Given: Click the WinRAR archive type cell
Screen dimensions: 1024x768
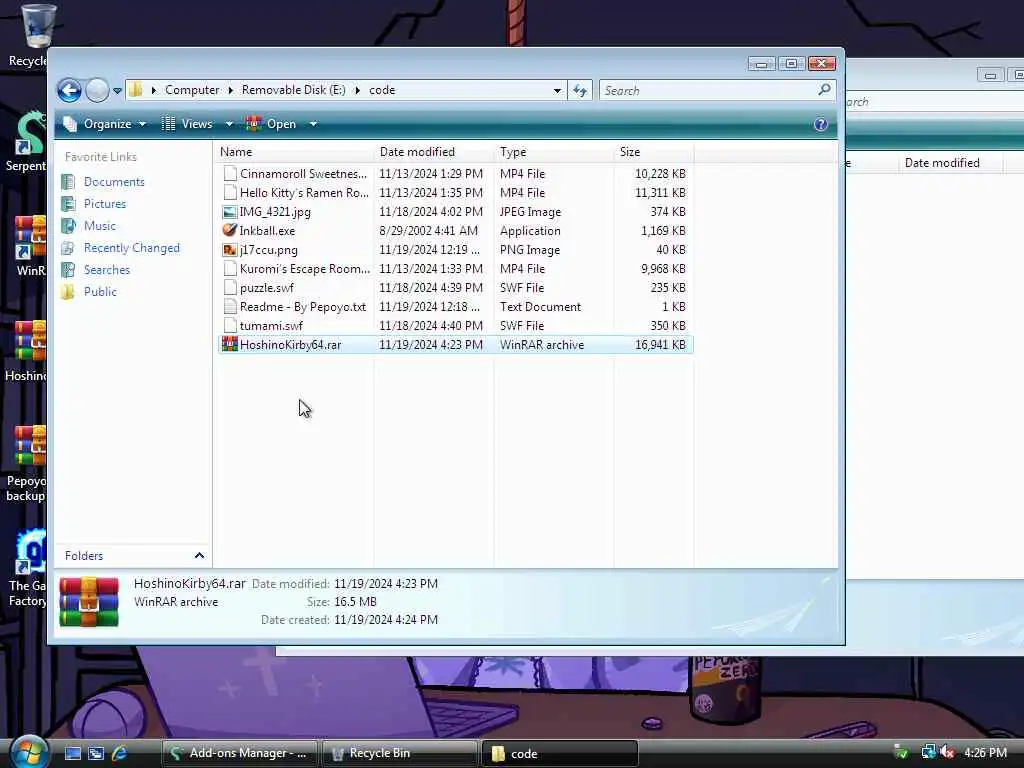Looking at the screenshot, I should [542, 345].
